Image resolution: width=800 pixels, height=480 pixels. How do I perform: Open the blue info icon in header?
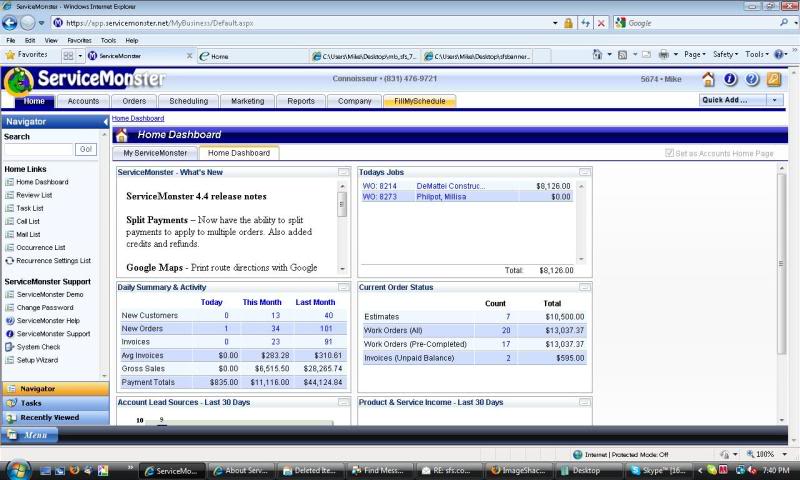(x=730, y=80)
